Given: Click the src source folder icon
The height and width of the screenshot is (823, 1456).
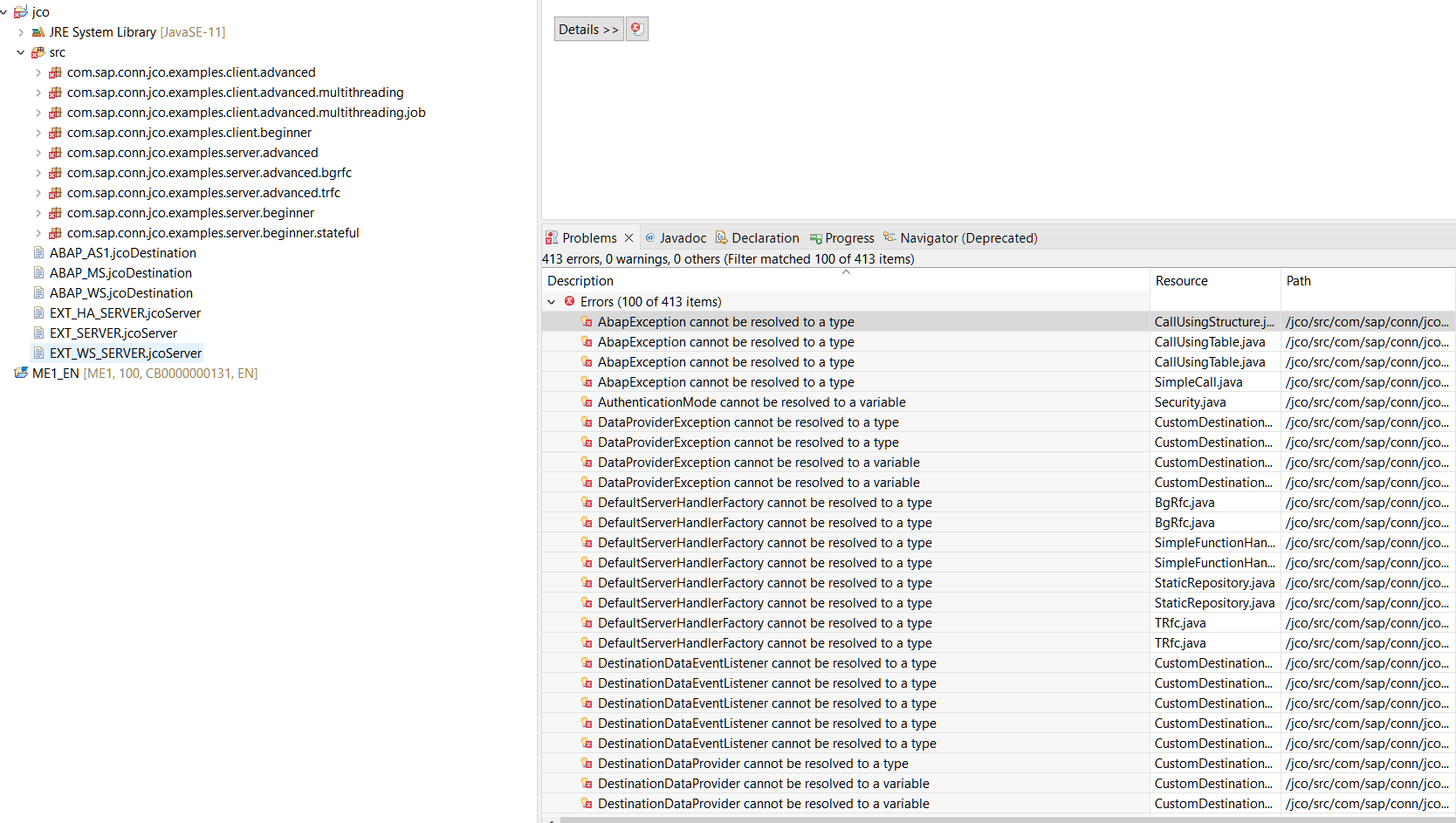Looking at the screenshot, I should point(39,52).
